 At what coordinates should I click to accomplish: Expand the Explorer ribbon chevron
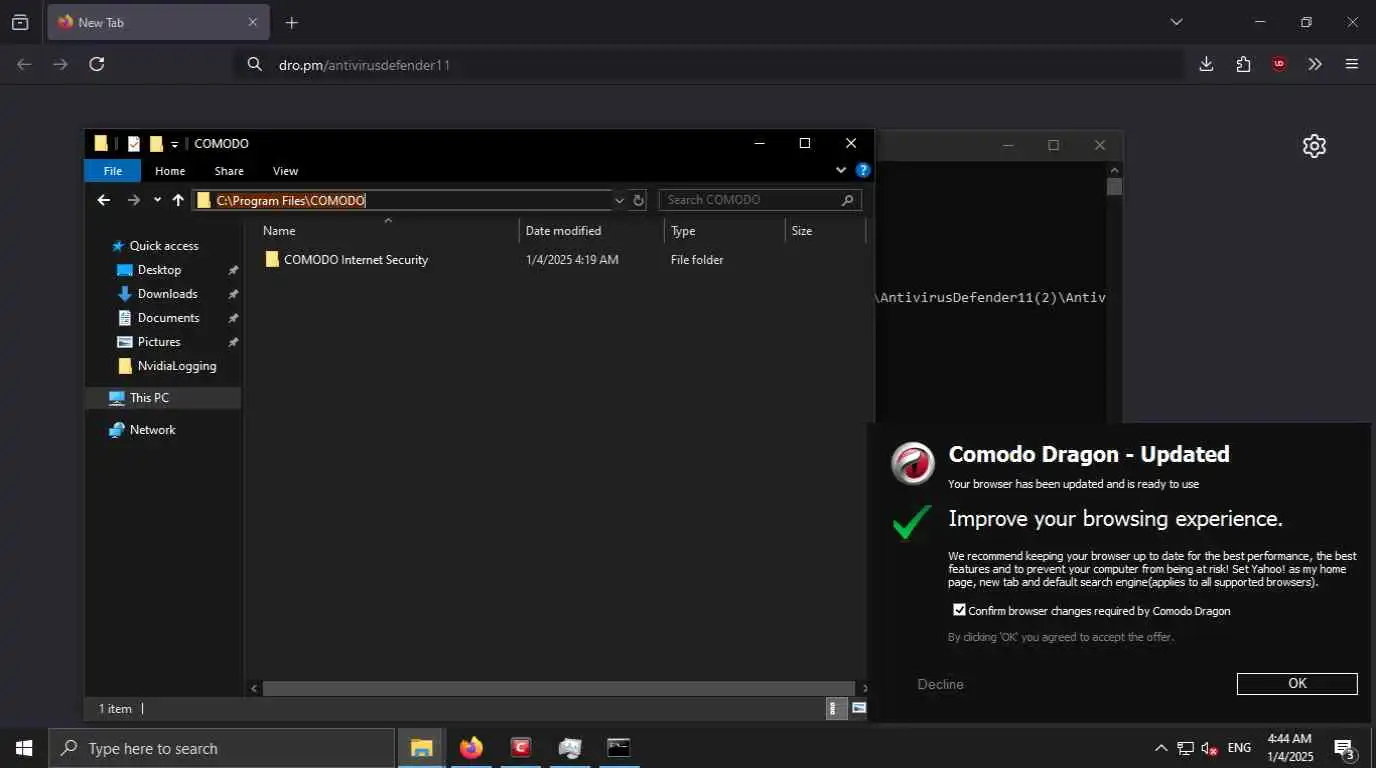point(841,170)
